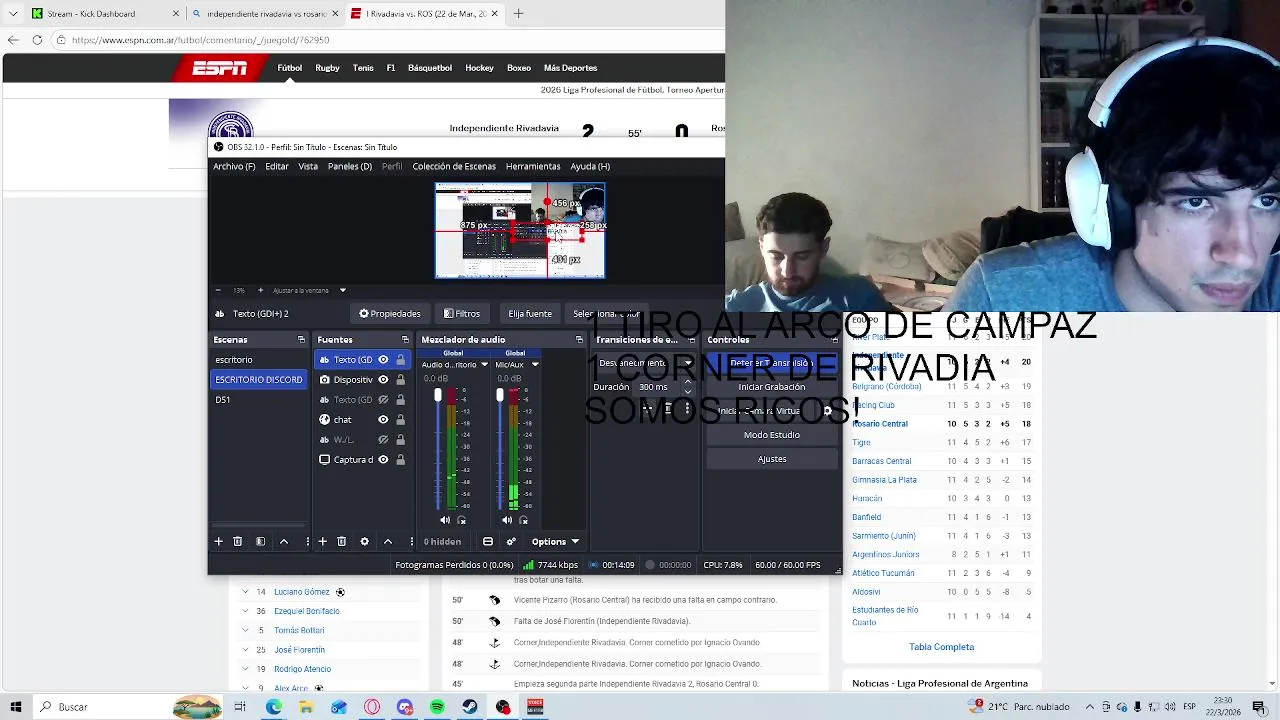This screenshot has width=1280, height=720.
Task: Click the ESPN logo
Action: pyautogui.click(x=220, y=68)
